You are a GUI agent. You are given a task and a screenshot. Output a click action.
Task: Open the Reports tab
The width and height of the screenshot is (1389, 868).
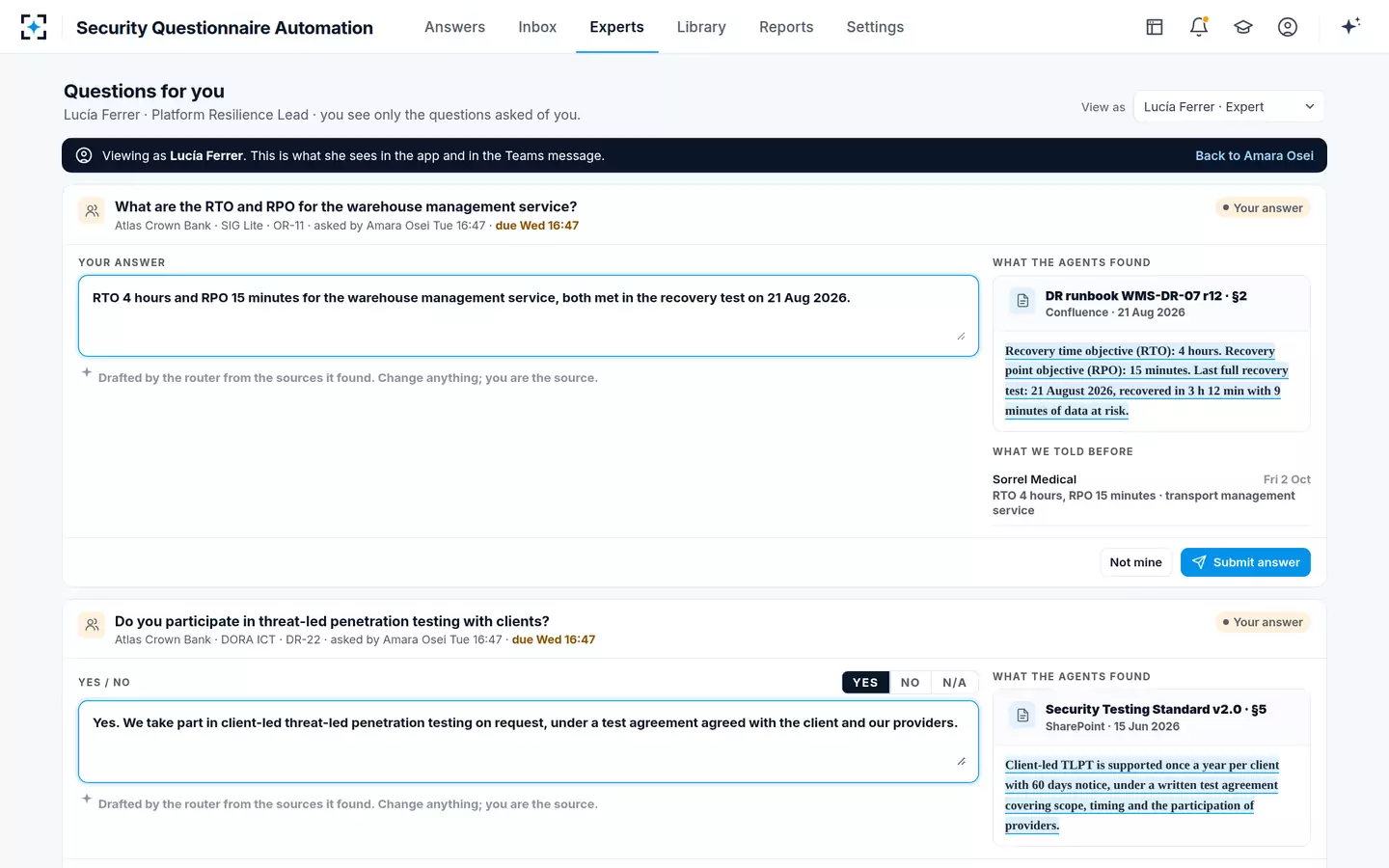[786, 27]
